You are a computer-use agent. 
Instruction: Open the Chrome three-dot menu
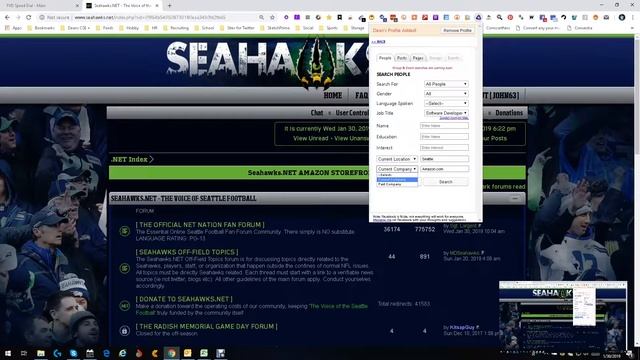pyautogui.click(x=634, y=17)
